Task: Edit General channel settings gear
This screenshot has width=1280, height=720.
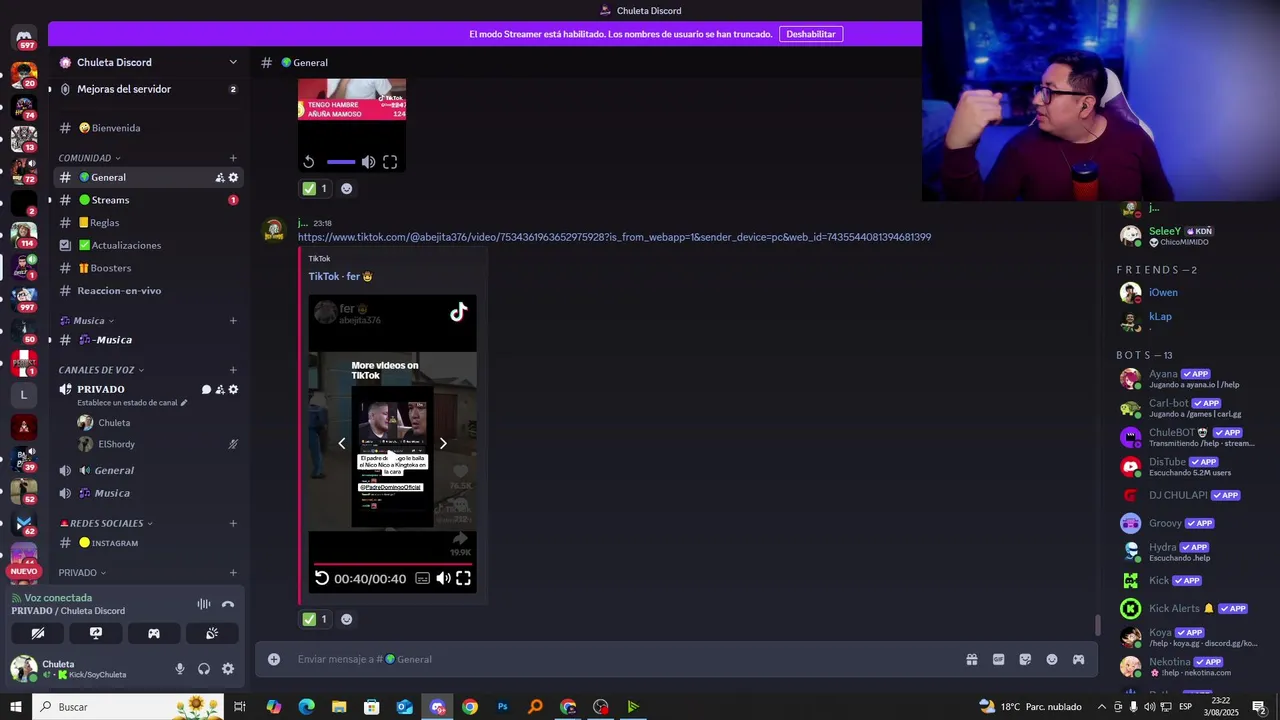Action: pos(233,177)
